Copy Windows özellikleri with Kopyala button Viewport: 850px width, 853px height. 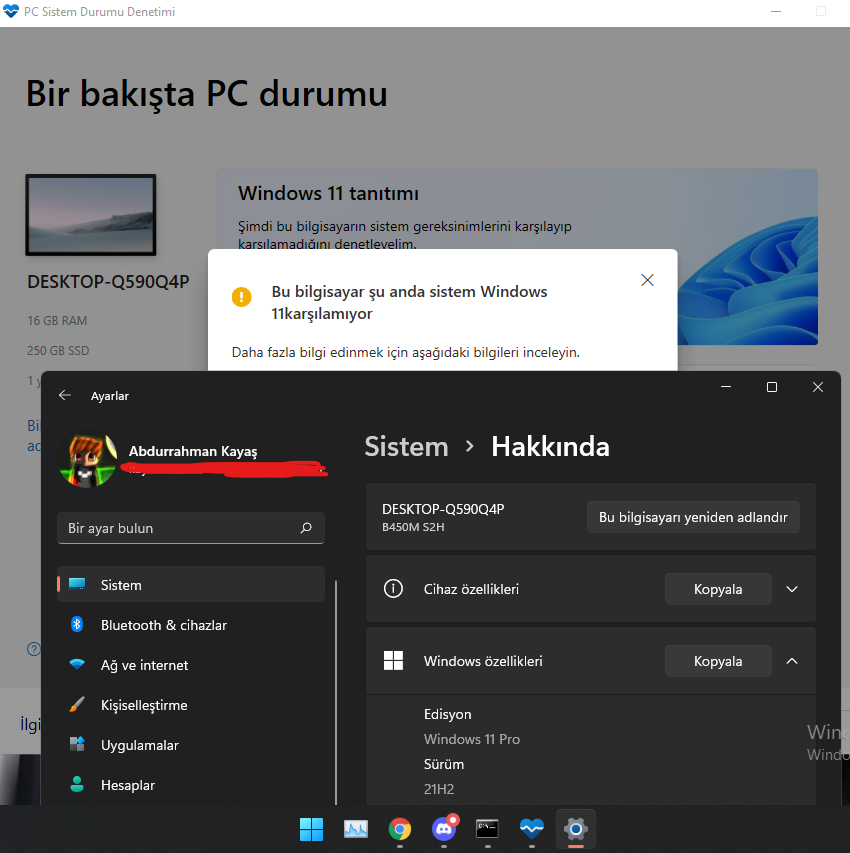tap(718, 661)
